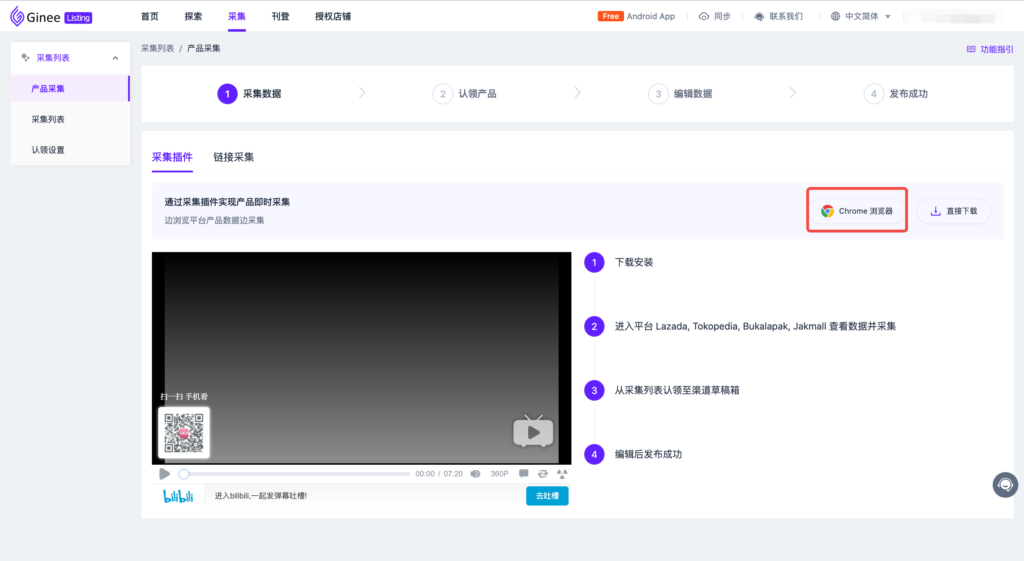Open the 探索 menu
The height and width of the screenshot is (561, 1024).
[193, 16]
